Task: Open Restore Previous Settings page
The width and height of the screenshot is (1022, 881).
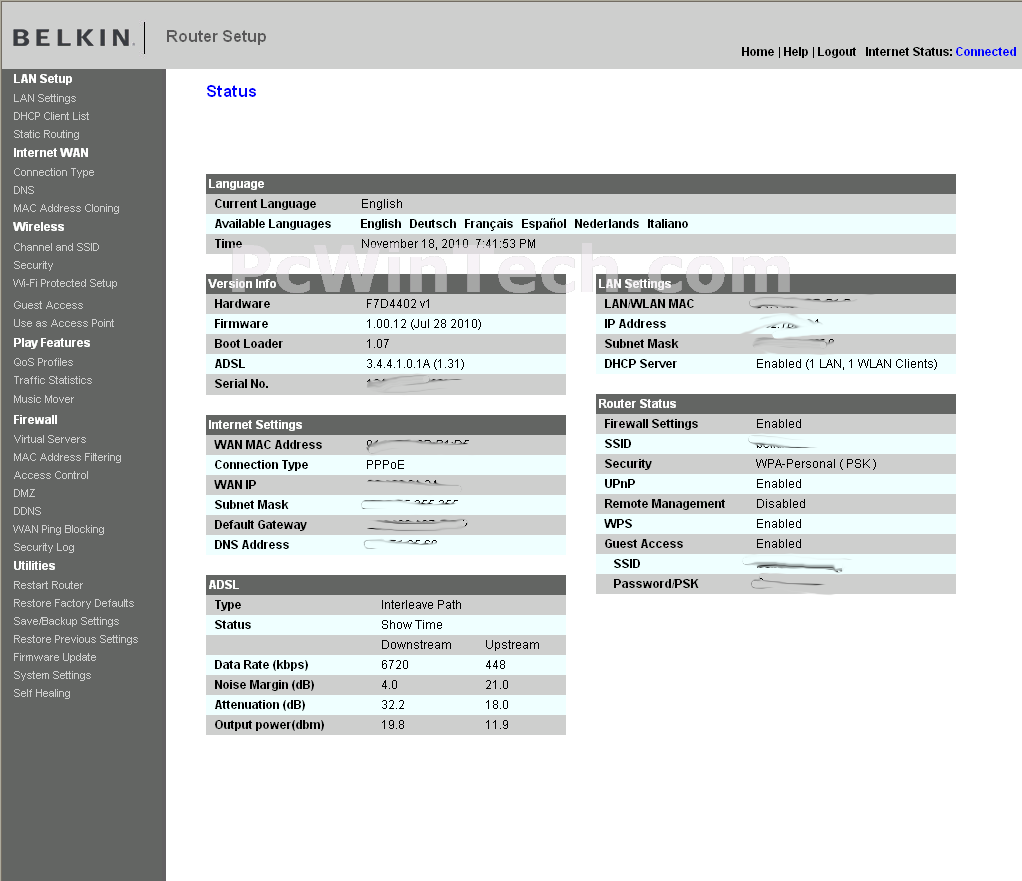Action: point(76,639)
